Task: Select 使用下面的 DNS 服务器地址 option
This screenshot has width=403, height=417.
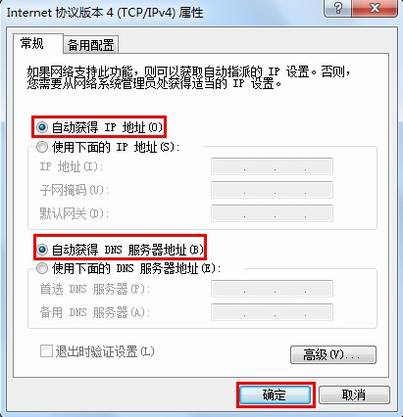Action: [x=42, y=268]
